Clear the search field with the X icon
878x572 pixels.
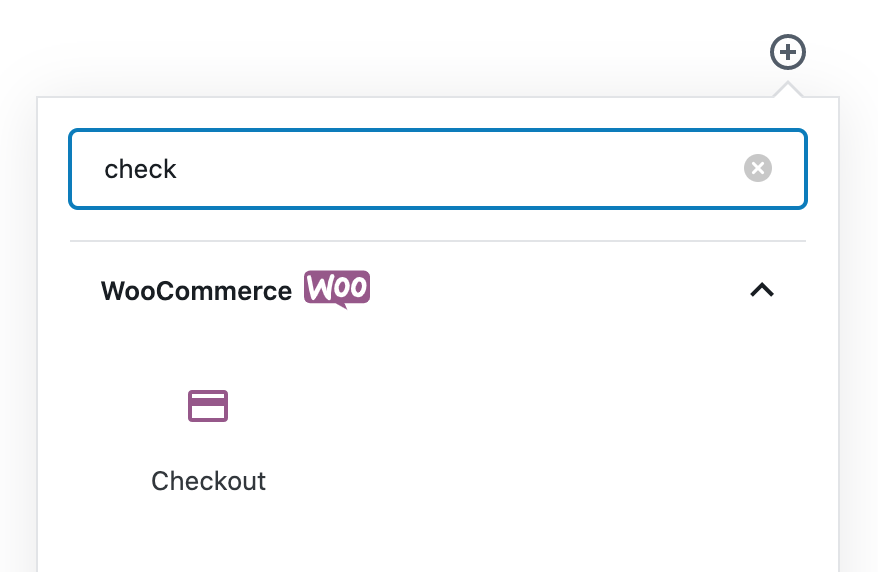(x=758, y=168)
